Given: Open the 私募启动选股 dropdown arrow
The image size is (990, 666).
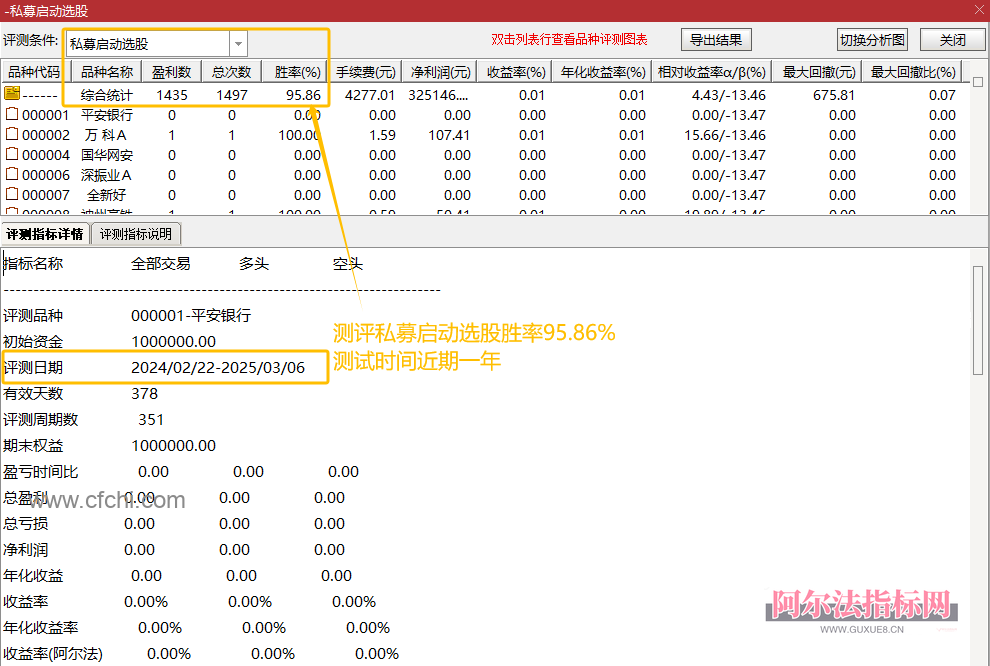Looking at the screenshot, I should (237, 44).
